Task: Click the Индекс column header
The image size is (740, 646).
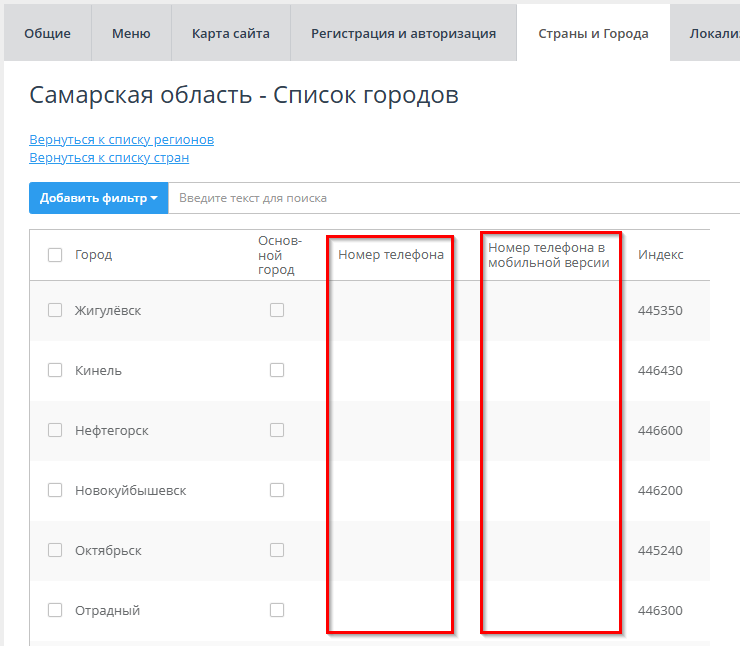Action: (x=660, y=255)
